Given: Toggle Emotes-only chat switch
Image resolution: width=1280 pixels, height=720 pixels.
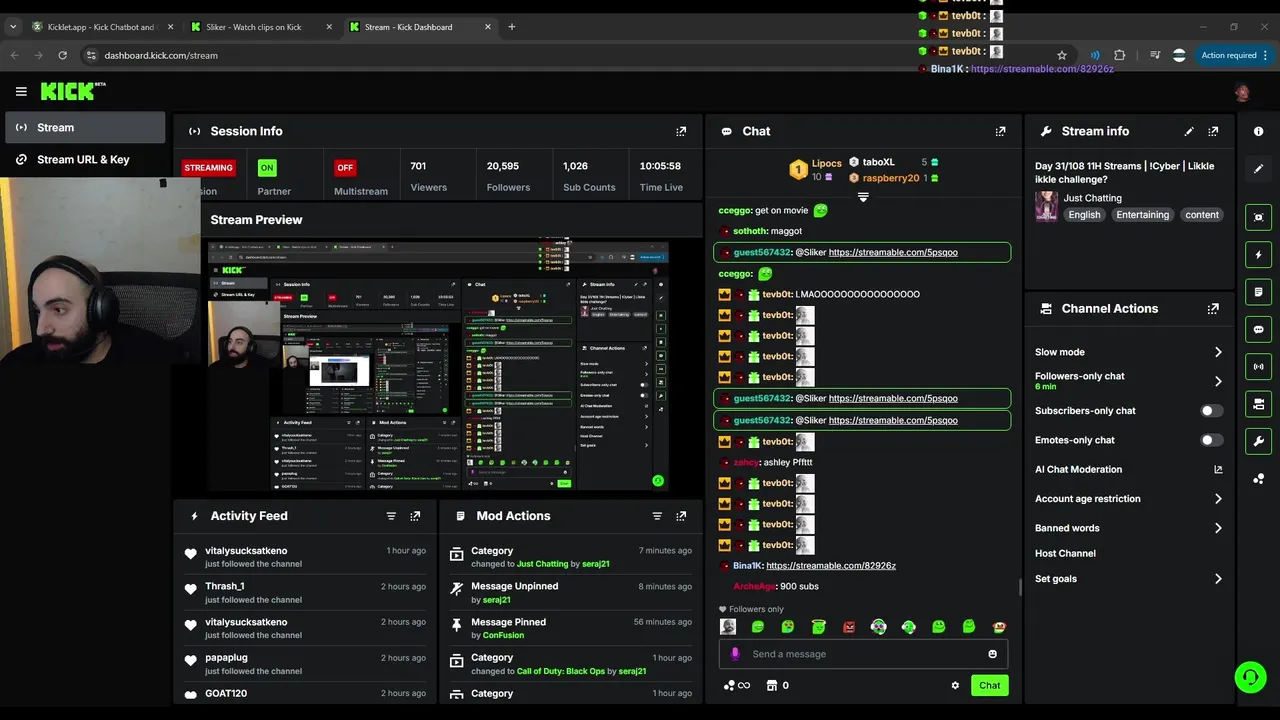Looking at the screenshot, I should coord(1211,440).
